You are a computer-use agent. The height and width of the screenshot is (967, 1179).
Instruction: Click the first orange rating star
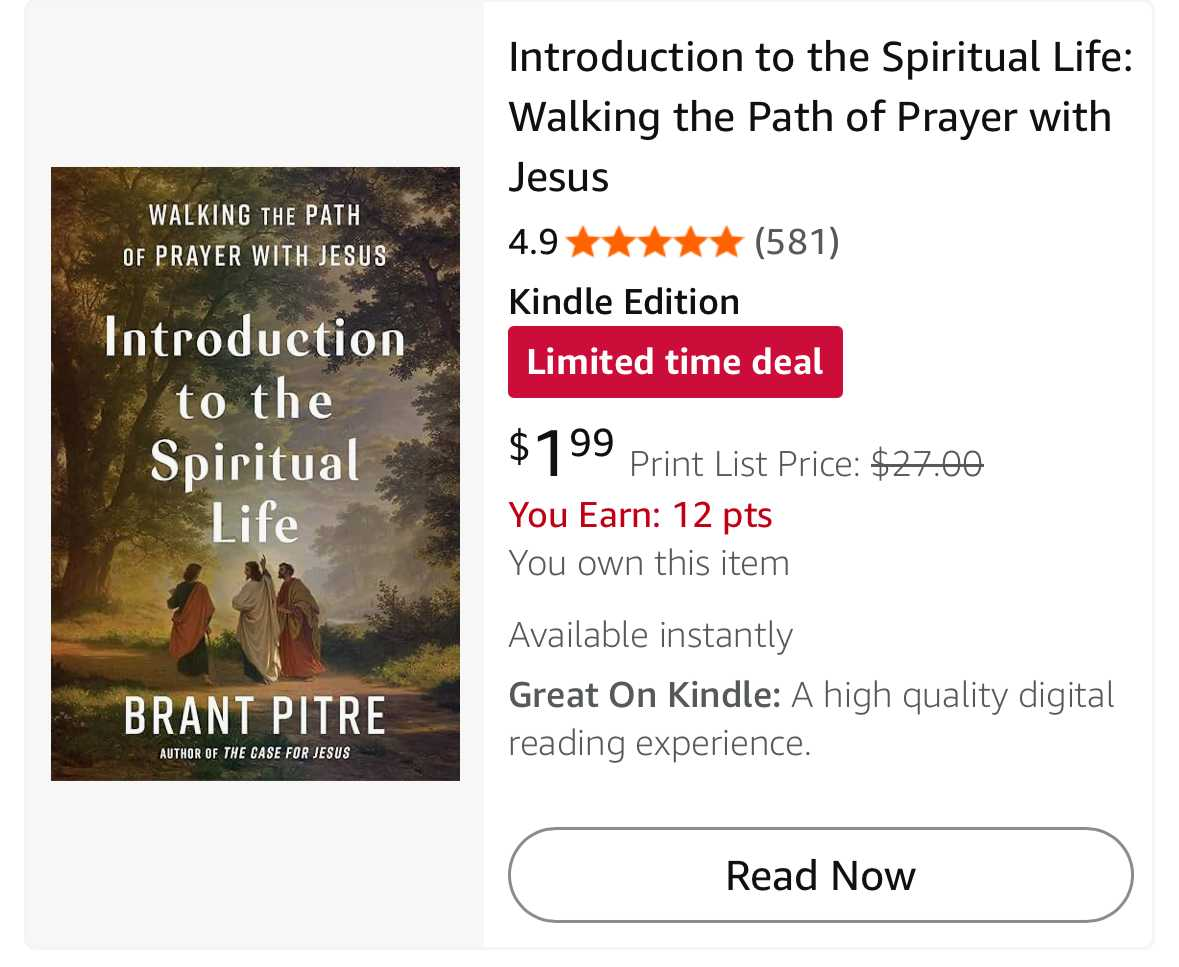[x=583, y=242]
